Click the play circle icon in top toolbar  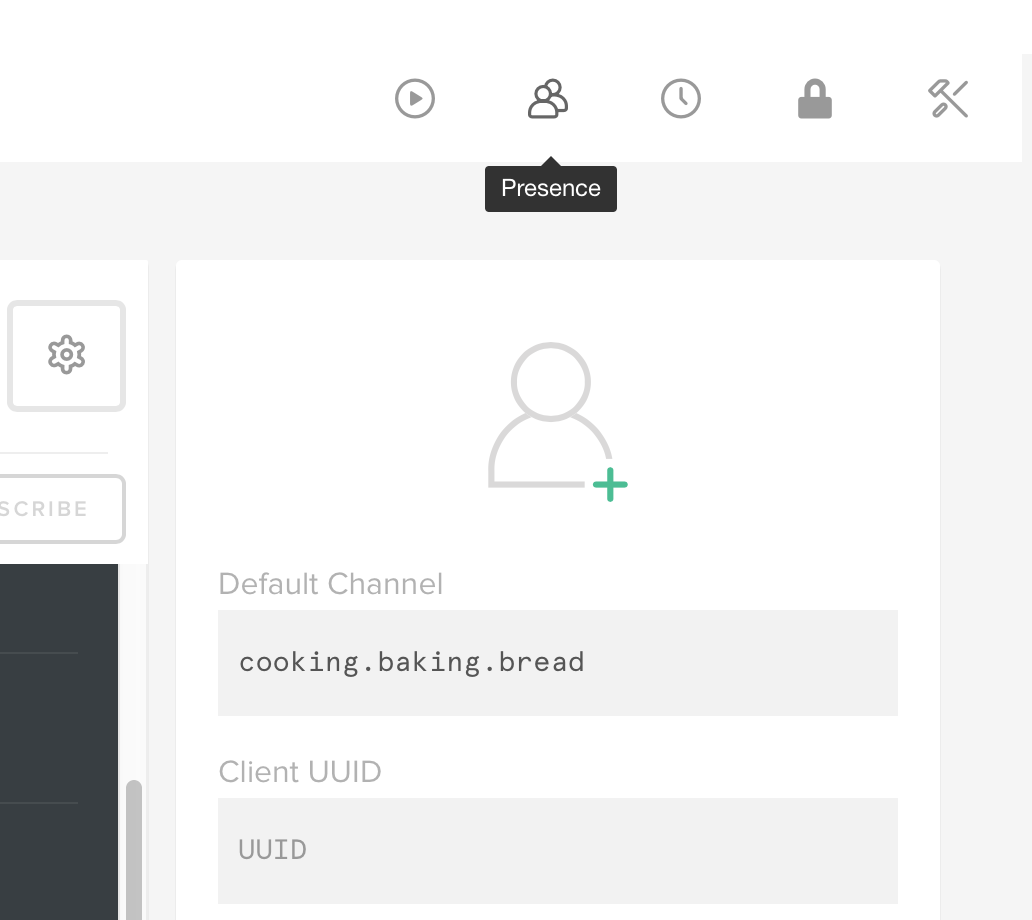coord(415,99)
